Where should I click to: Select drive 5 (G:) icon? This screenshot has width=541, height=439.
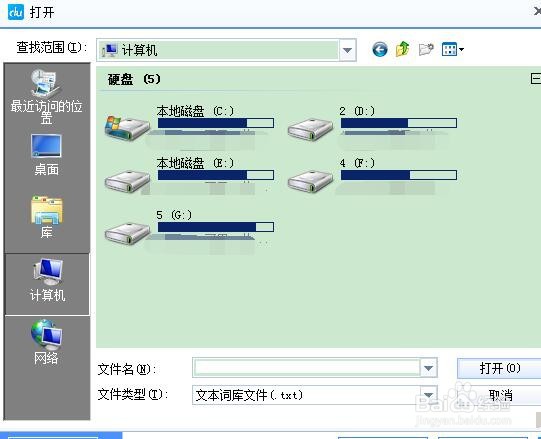tap(127, 234)
